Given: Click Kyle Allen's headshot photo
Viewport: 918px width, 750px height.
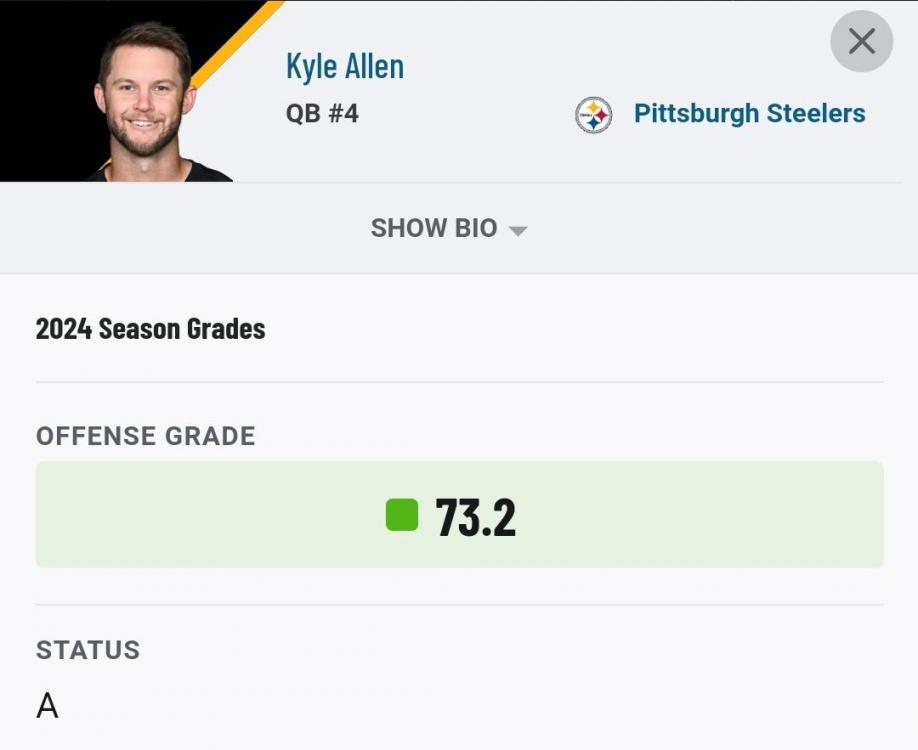Looking at the screenshot, I should (143, 101).
